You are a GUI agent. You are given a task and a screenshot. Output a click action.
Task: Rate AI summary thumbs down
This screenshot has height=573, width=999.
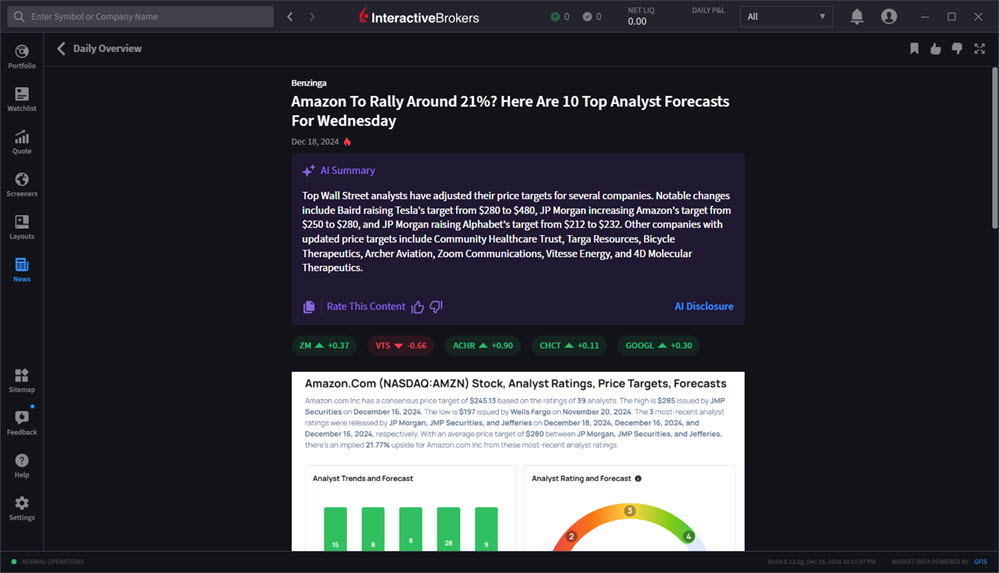click(x=436, y=307)
